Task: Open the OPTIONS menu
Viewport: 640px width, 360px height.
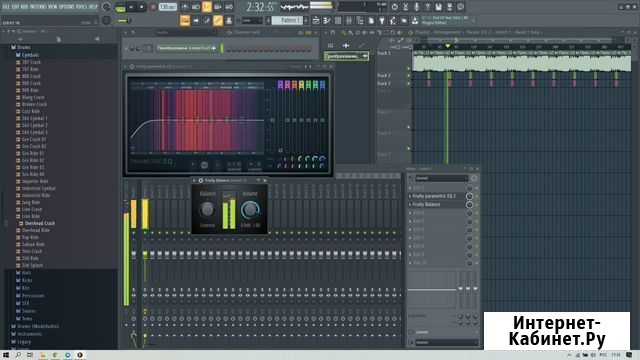Action: click(x=67, y=7)
